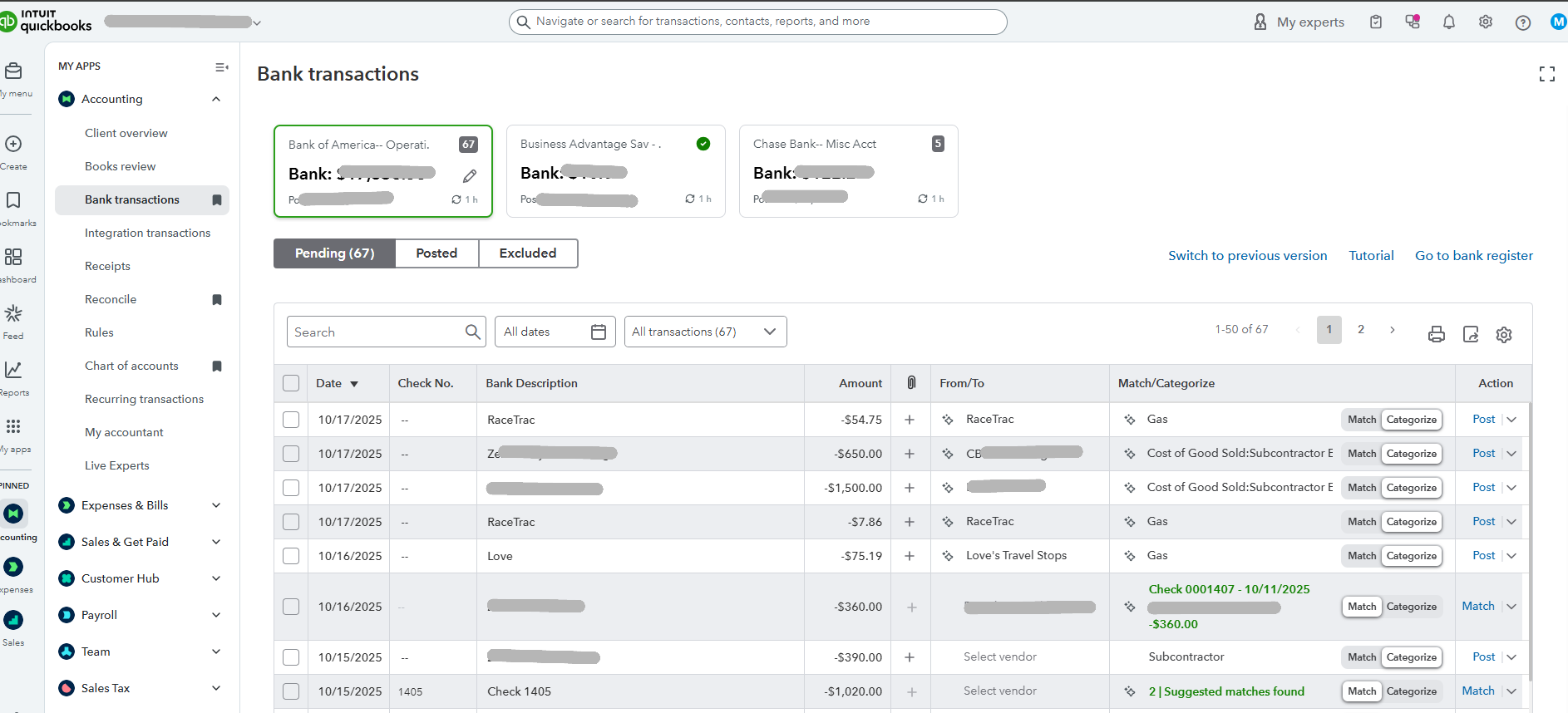The image size is (1568, 713).
Task: Collapse the Accounting section
Action: 216,99
